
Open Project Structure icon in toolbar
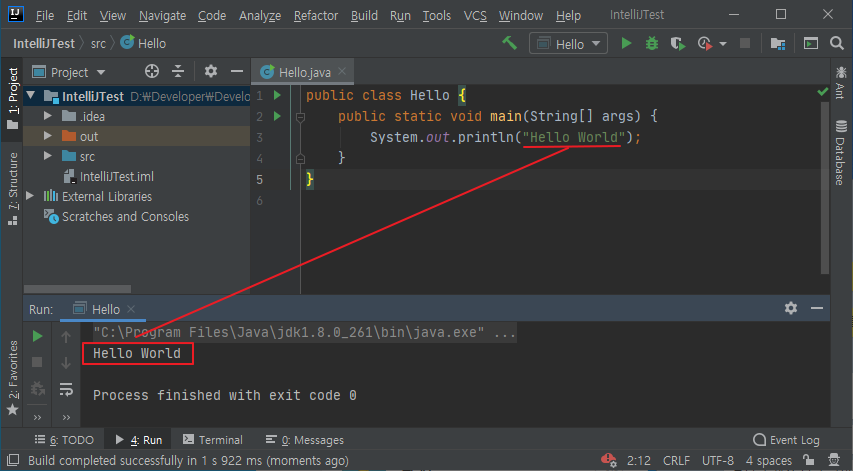tap(778, 44)
